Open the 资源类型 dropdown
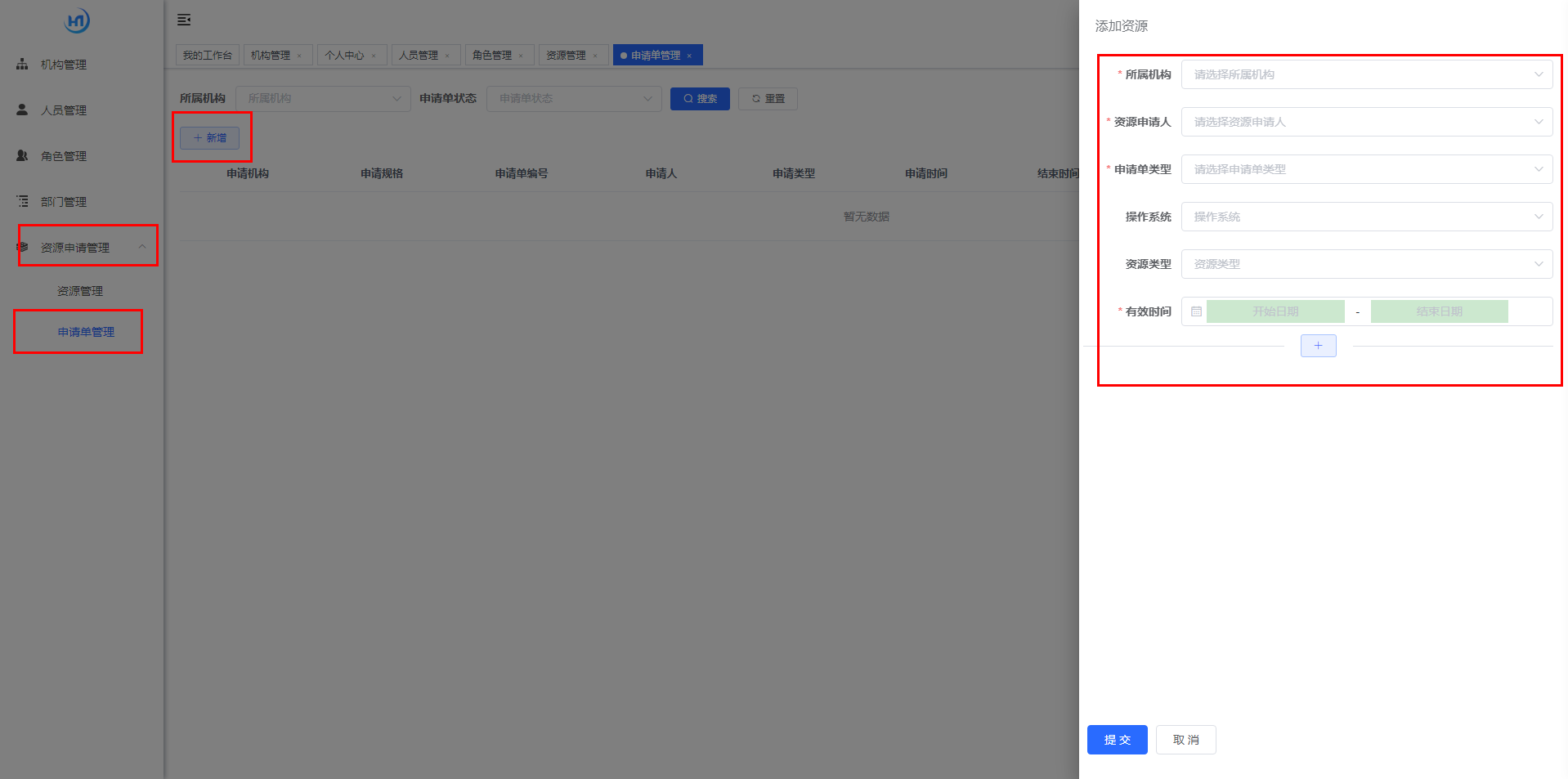Screen dimensions: 1568x779 [x=1366, y=264]
